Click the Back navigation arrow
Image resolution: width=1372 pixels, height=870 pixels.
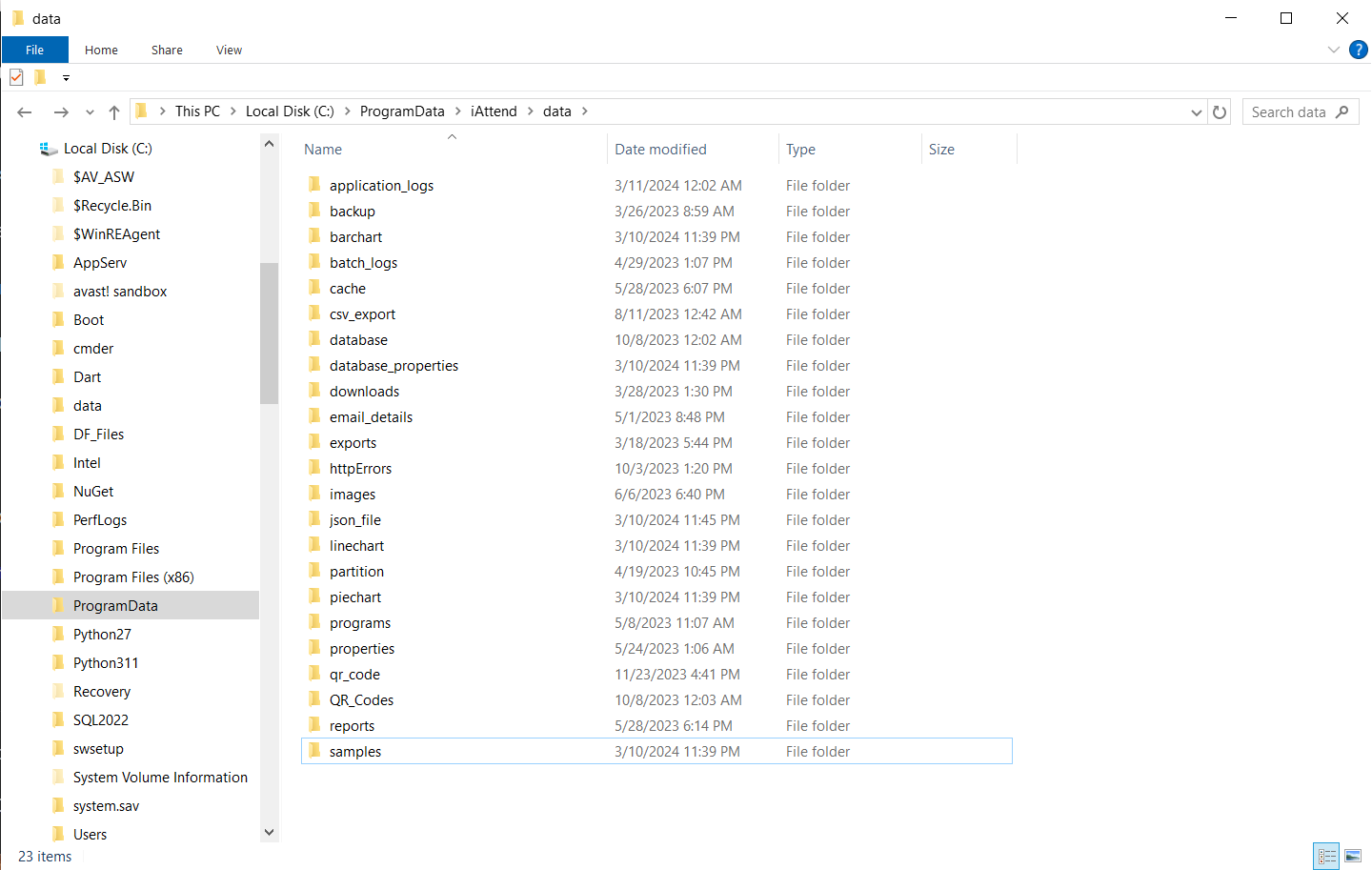(25, 112)
